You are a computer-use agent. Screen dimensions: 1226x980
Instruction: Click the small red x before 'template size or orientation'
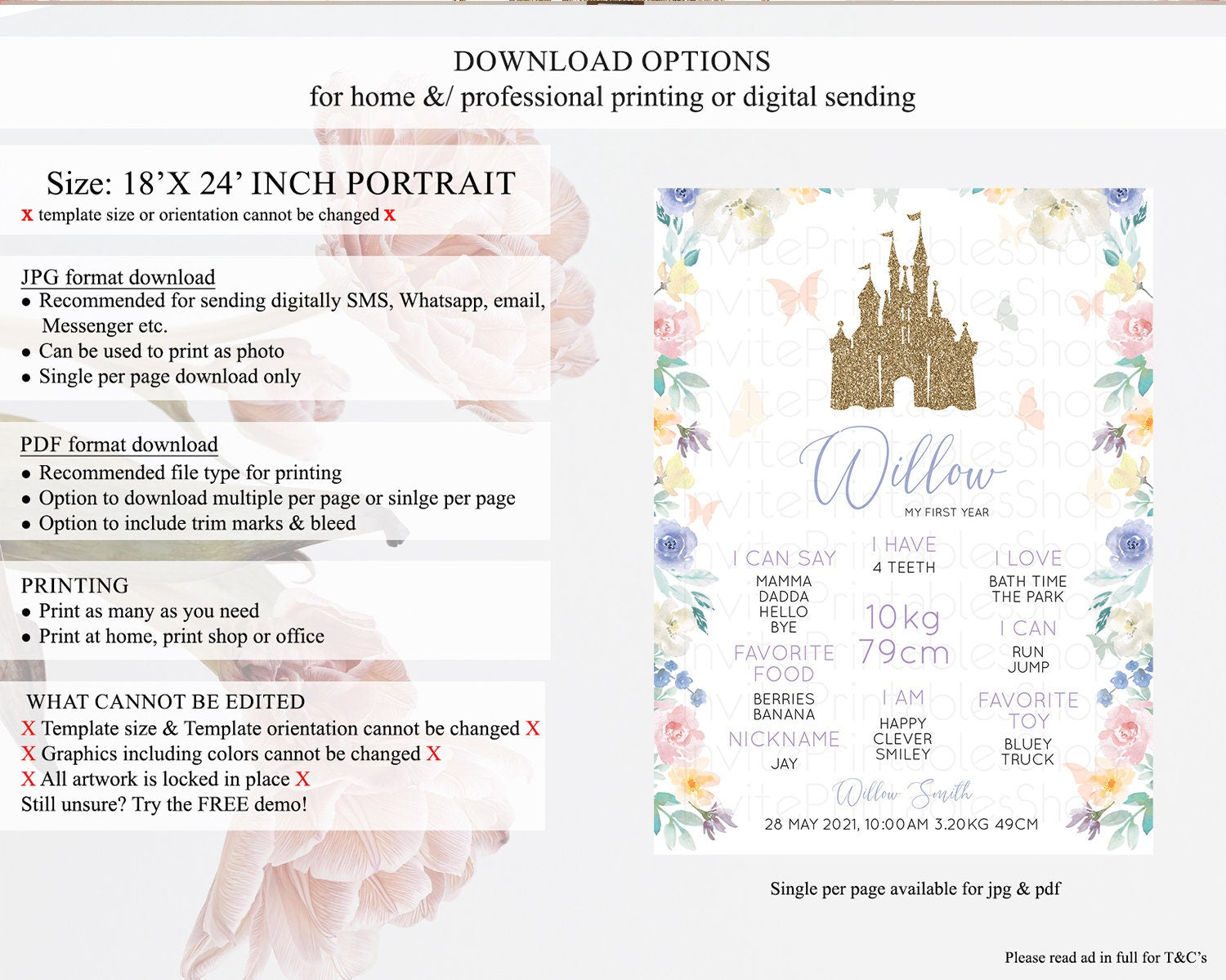click(x=27, y=215)
